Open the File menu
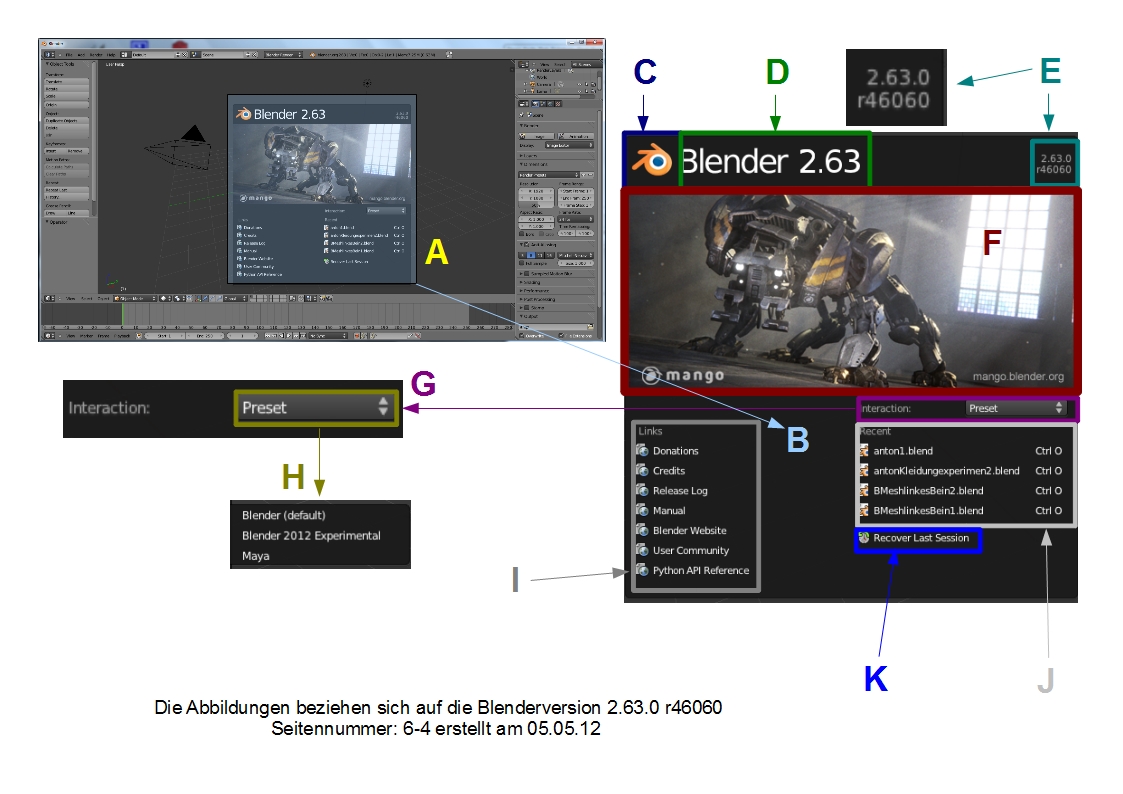This screenshot has height=794, width=1123. 69,54
